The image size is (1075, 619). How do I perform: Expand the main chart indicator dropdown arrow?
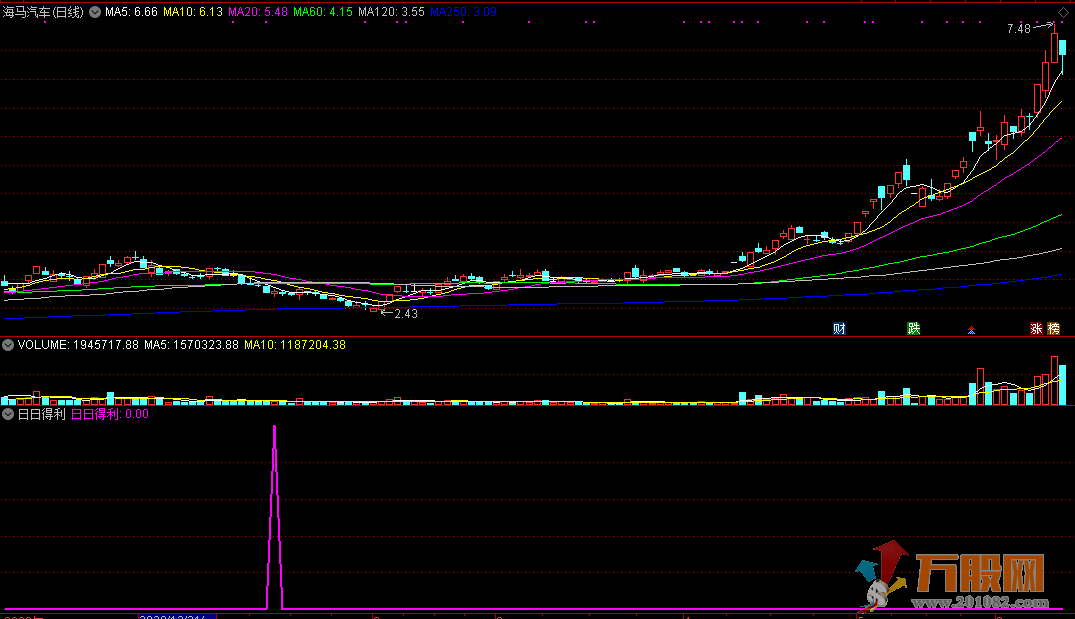[95, 12]
